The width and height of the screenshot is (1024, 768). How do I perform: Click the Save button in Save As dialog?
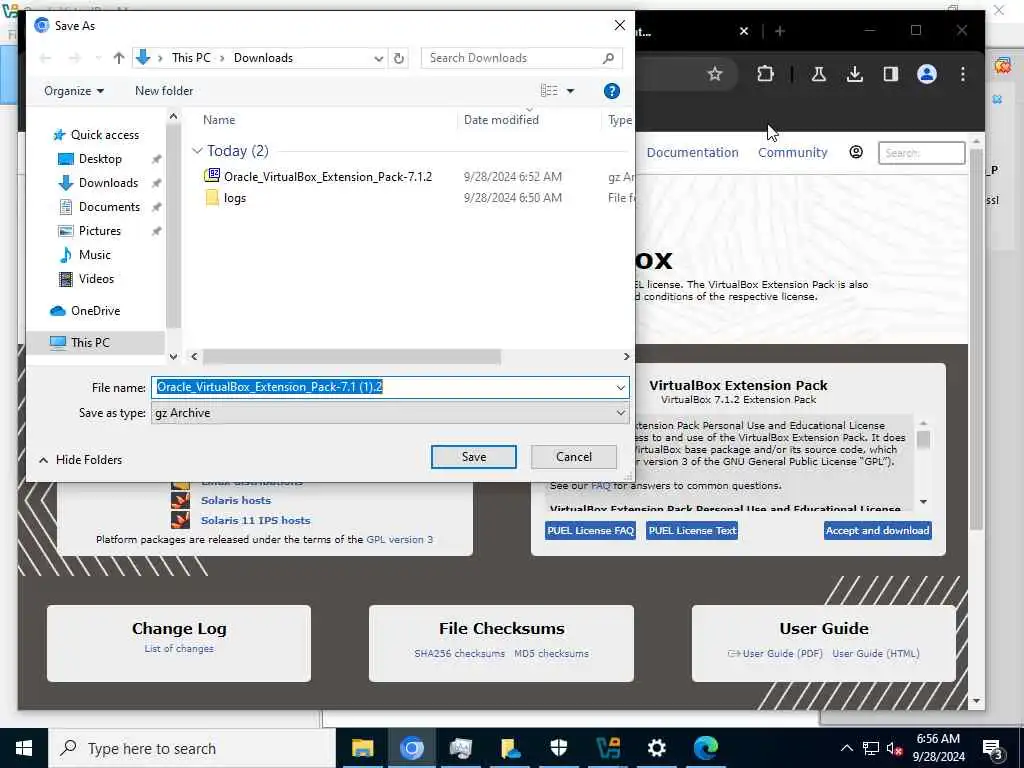[473, 457]
